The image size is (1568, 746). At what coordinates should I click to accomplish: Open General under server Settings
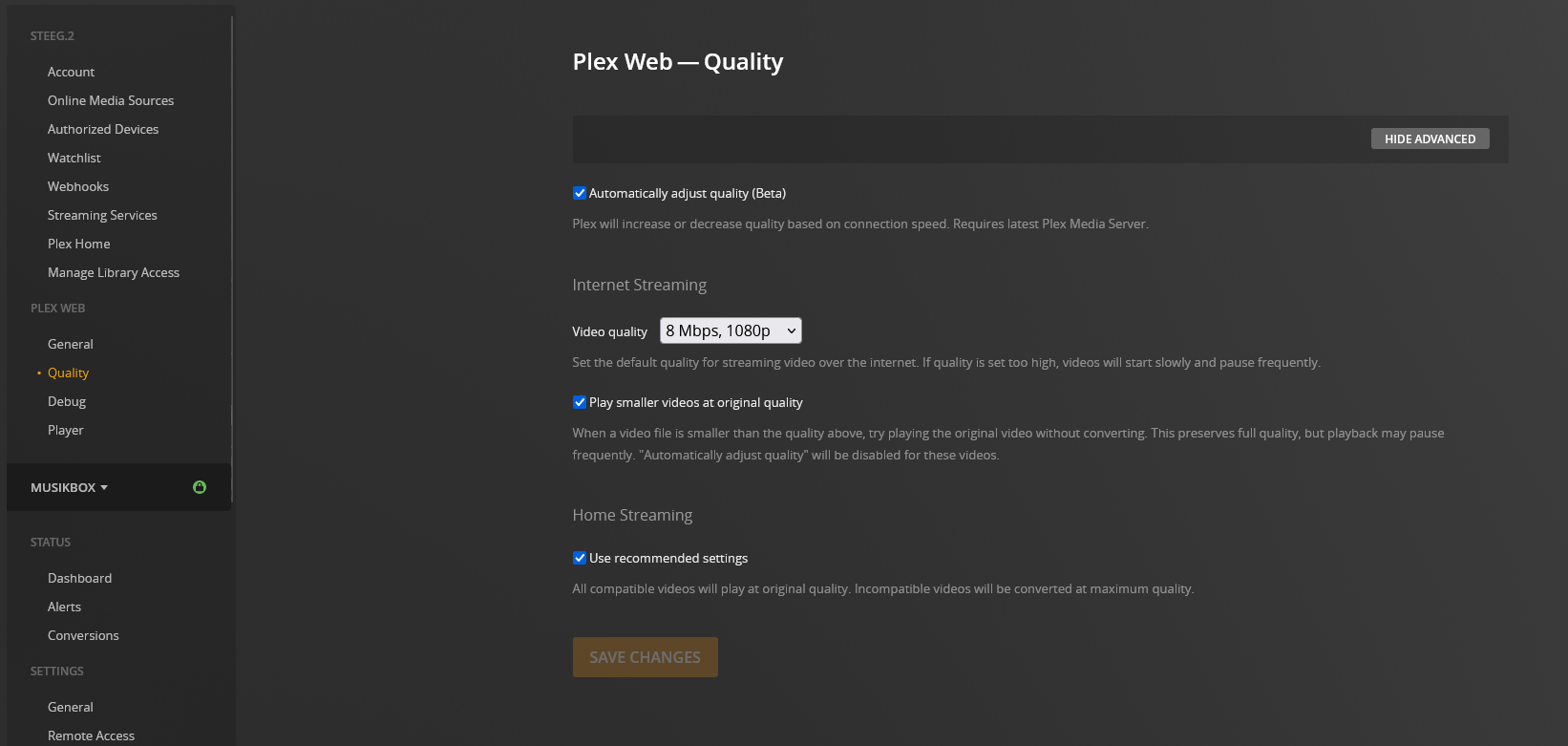pyautogui.click(x=71, y=707)
